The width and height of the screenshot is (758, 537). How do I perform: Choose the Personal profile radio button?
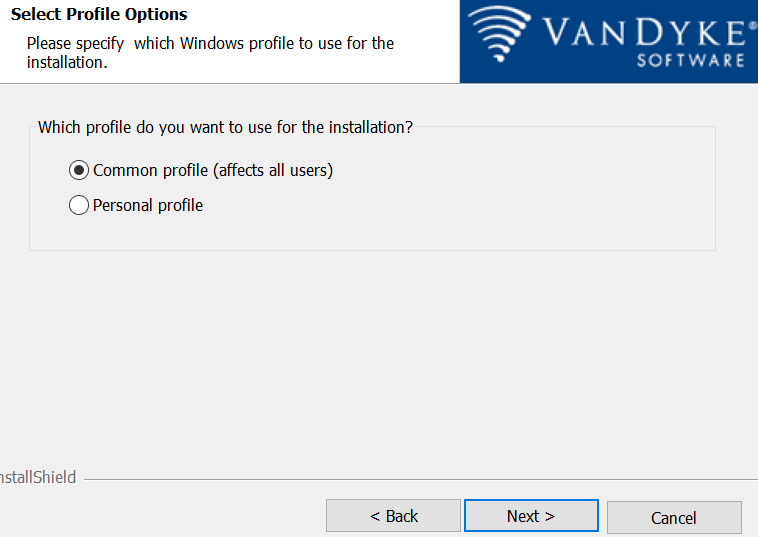tap(79, 206)
